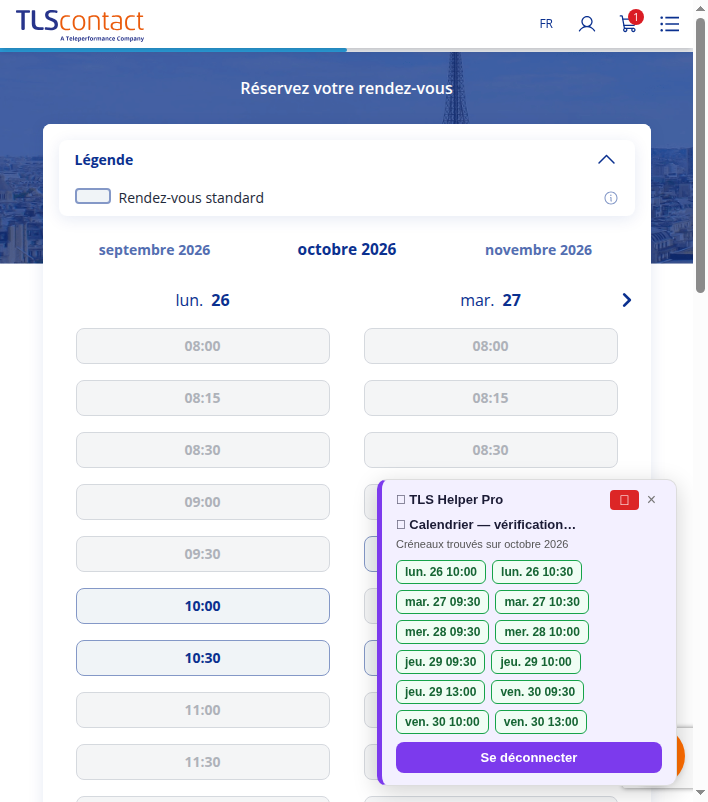The width and height of the screenshot is (708, 802).
Task: Click the 09:30 slot under lun. 26
Action: pos(203,554)
